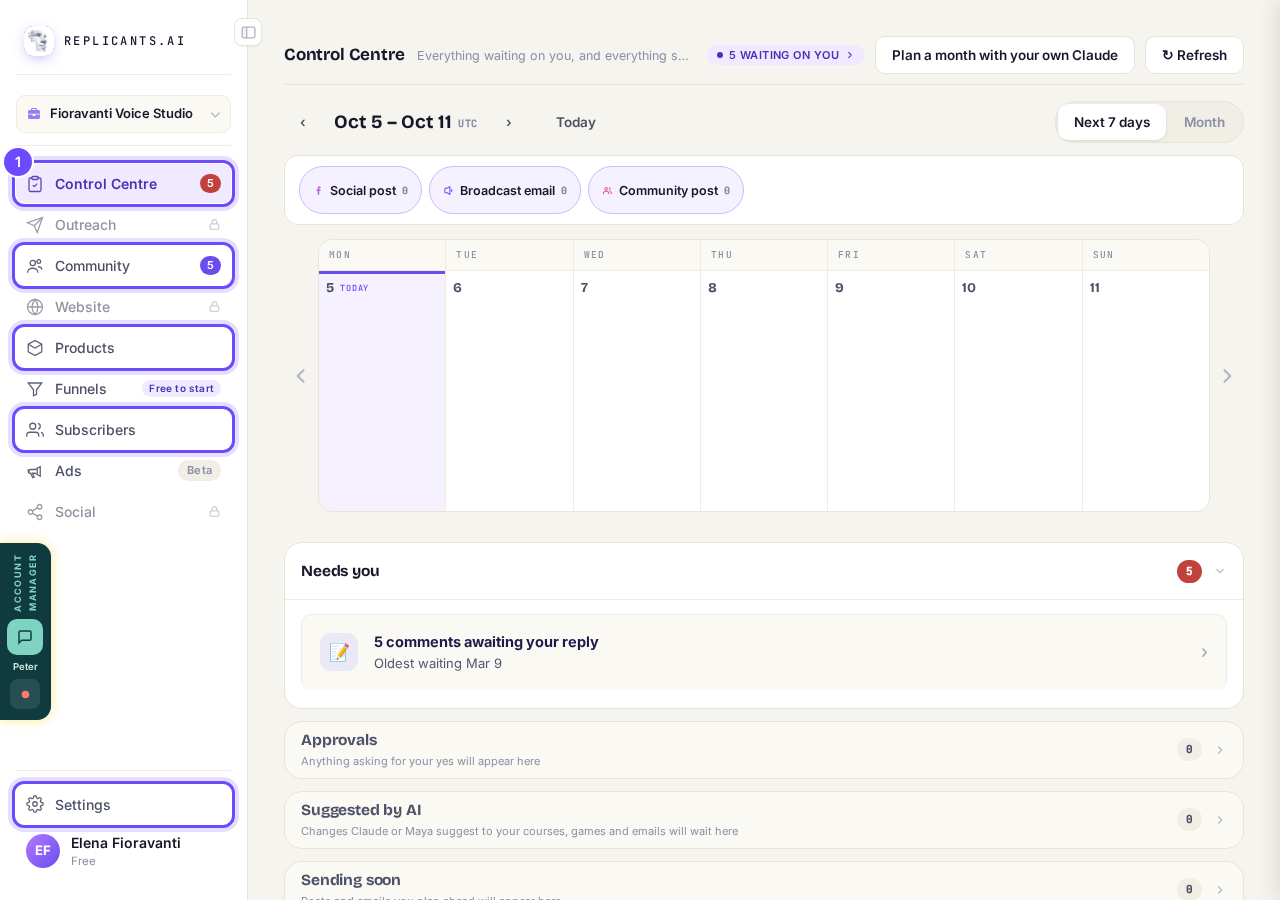The width and height of the screenshot is (1280, 900).
Task: Switch to the Next 7 days view
Action: [1112, 122]
